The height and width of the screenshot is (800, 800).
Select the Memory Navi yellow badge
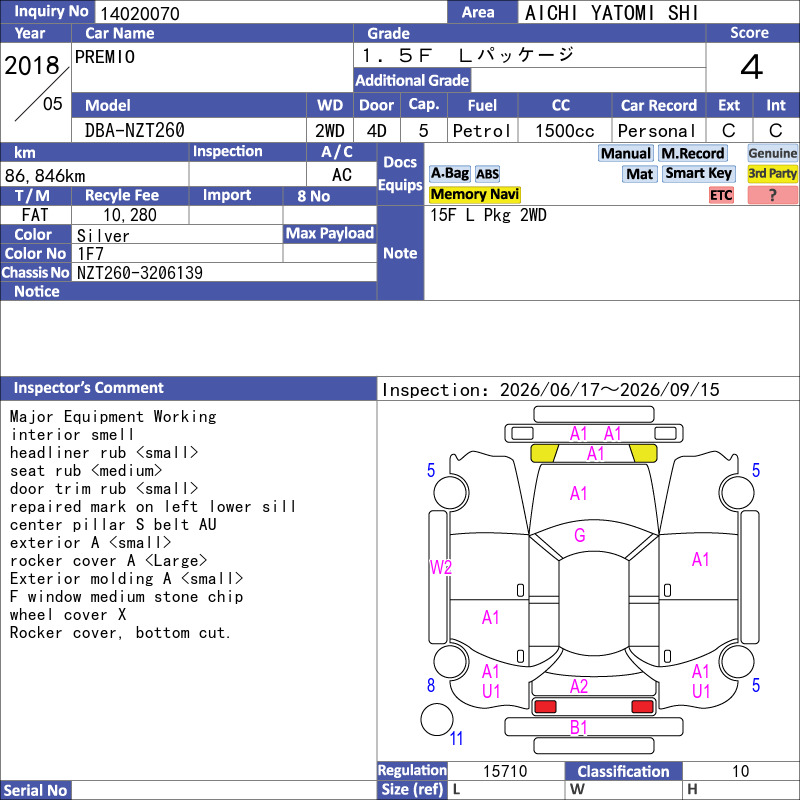click(474, 194)
